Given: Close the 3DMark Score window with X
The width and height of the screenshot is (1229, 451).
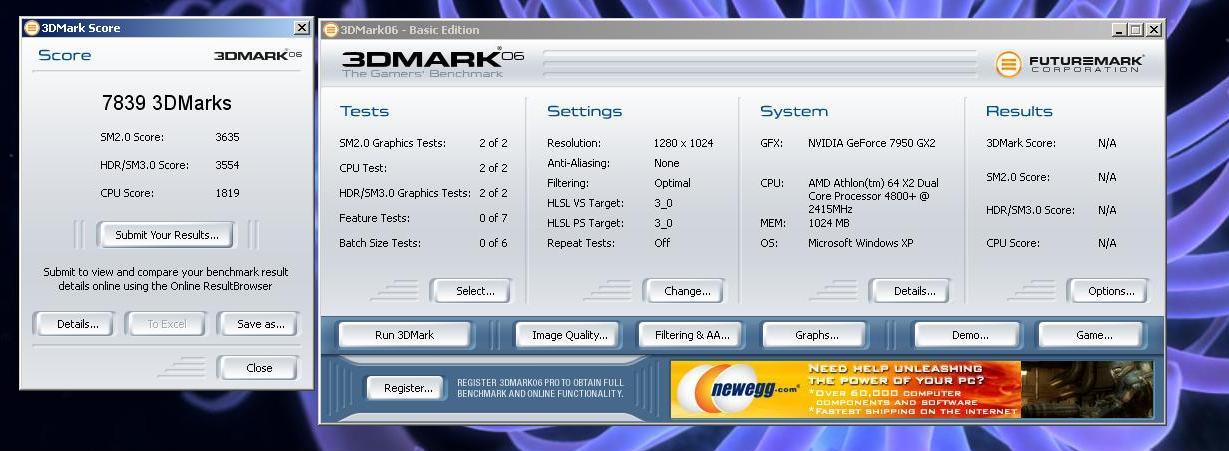Looking at the screenshot, I should click(x=301, y=28).
